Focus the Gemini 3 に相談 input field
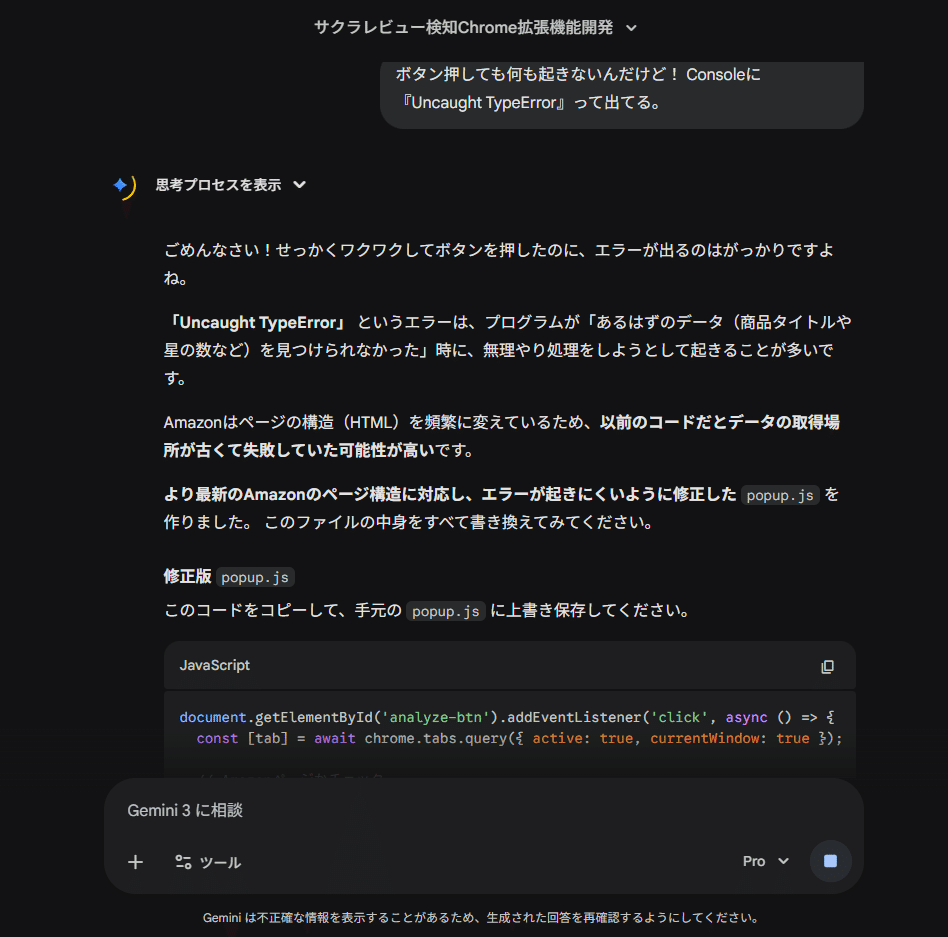The image size is (948, 937). [400, 810]
